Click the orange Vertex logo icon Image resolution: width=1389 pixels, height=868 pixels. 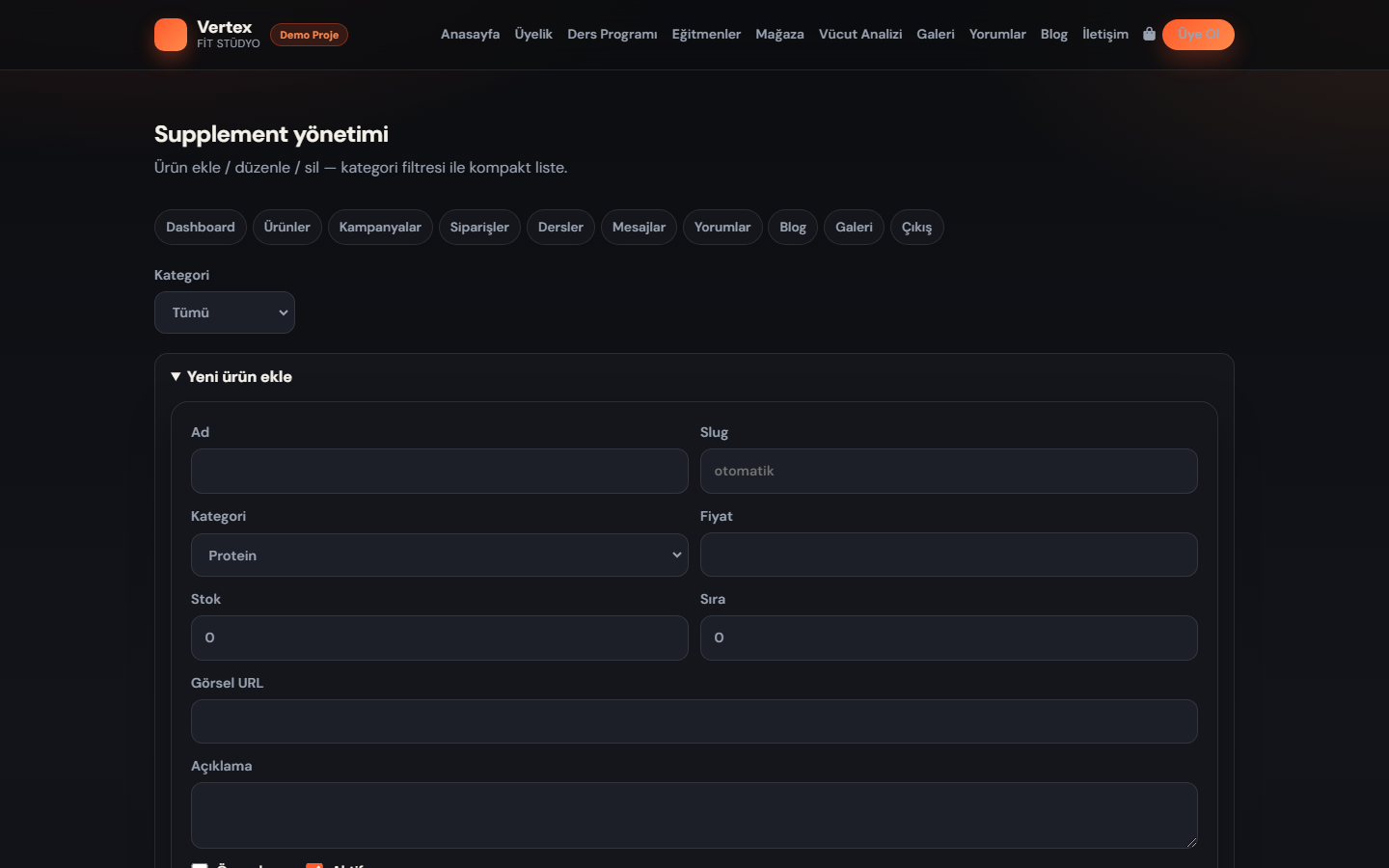point(171,35)
